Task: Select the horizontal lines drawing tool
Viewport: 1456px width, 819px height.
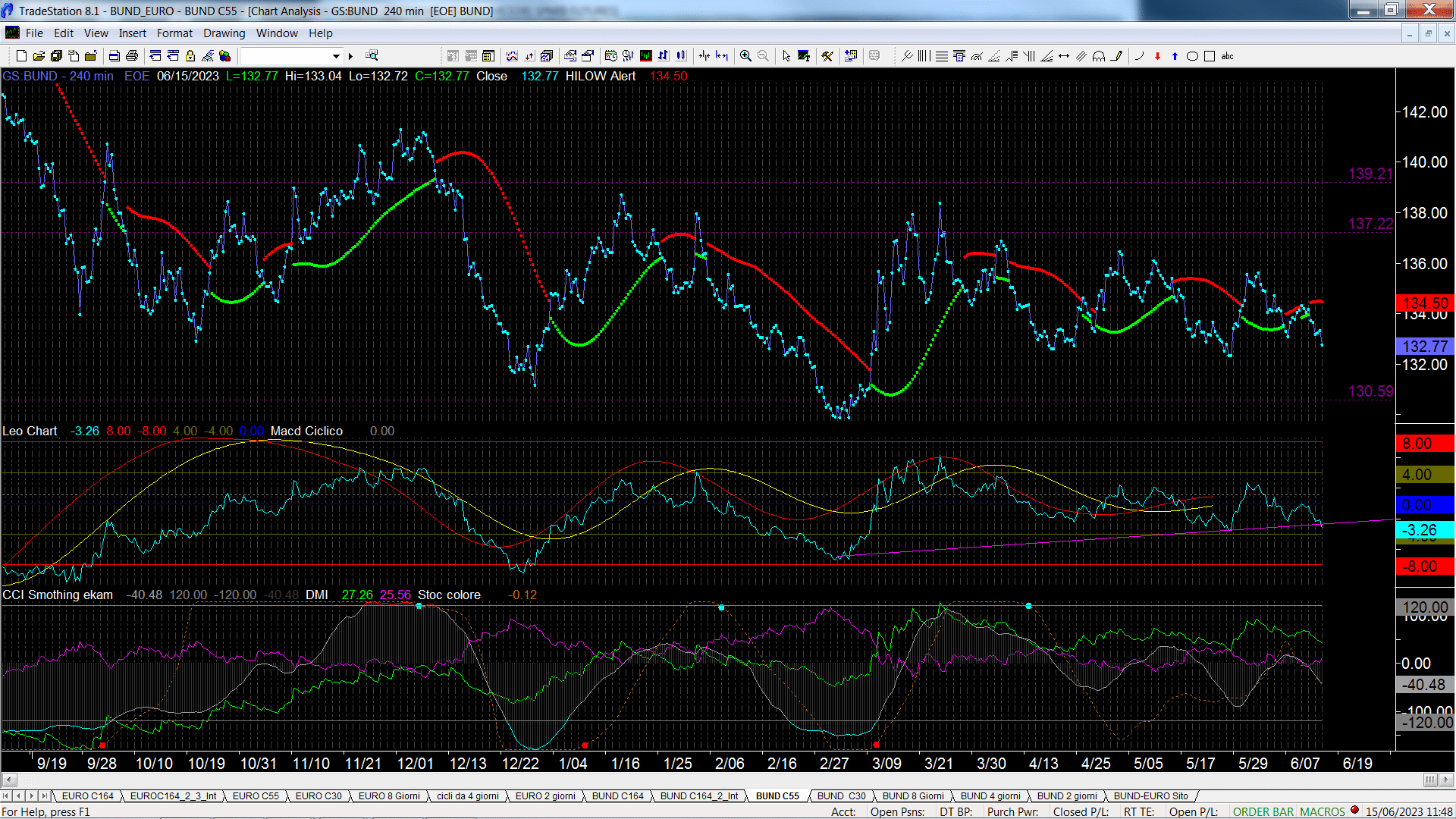Action: point(942,56)
